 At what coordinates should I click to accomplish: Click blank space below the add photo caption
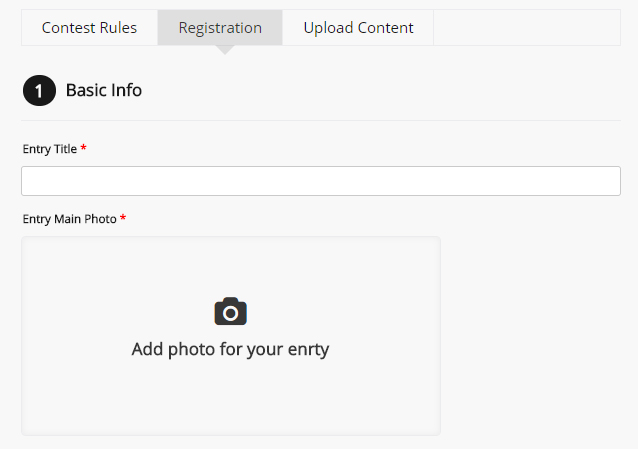click(230, 400)
